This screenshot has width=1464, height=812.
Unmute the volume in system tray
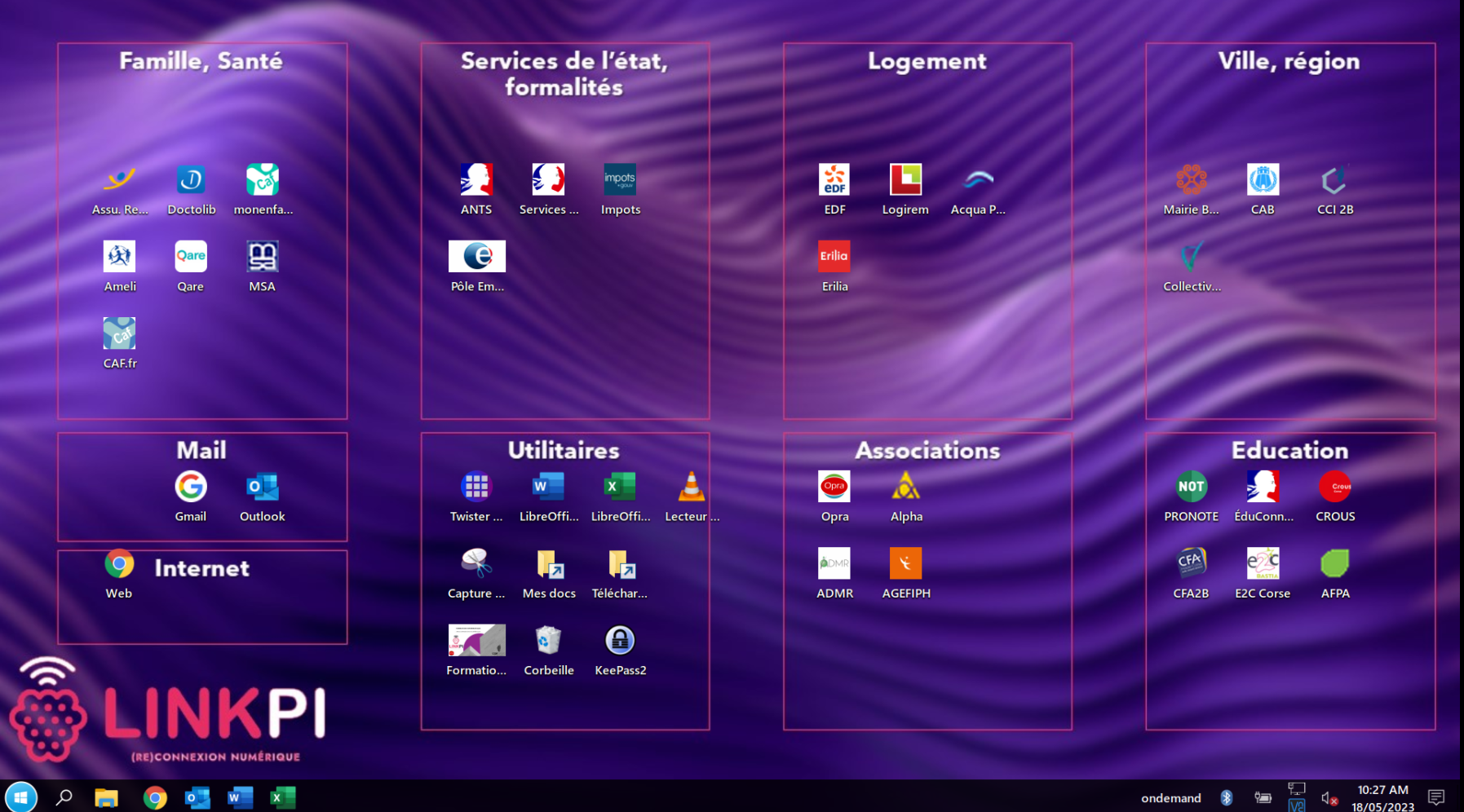[1329, 798]
